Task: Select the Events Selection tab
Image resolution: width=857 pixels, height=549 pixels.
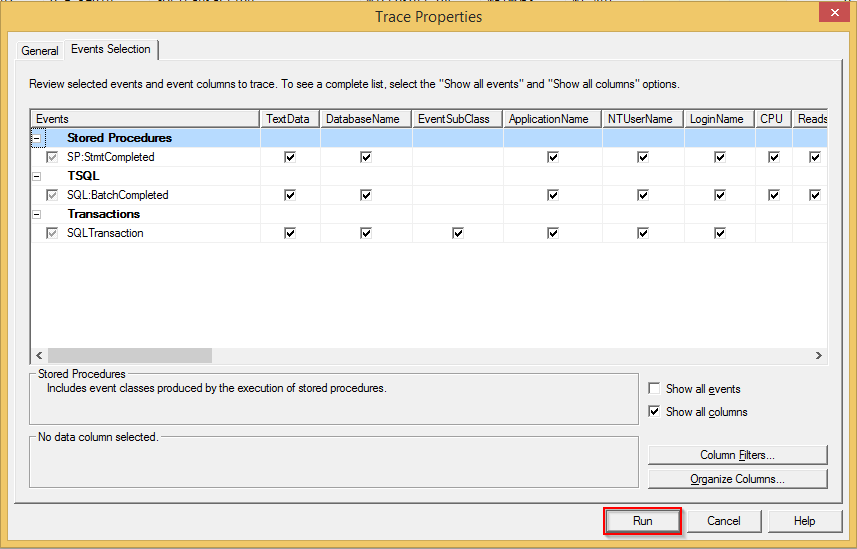Action: pos(111,49)
